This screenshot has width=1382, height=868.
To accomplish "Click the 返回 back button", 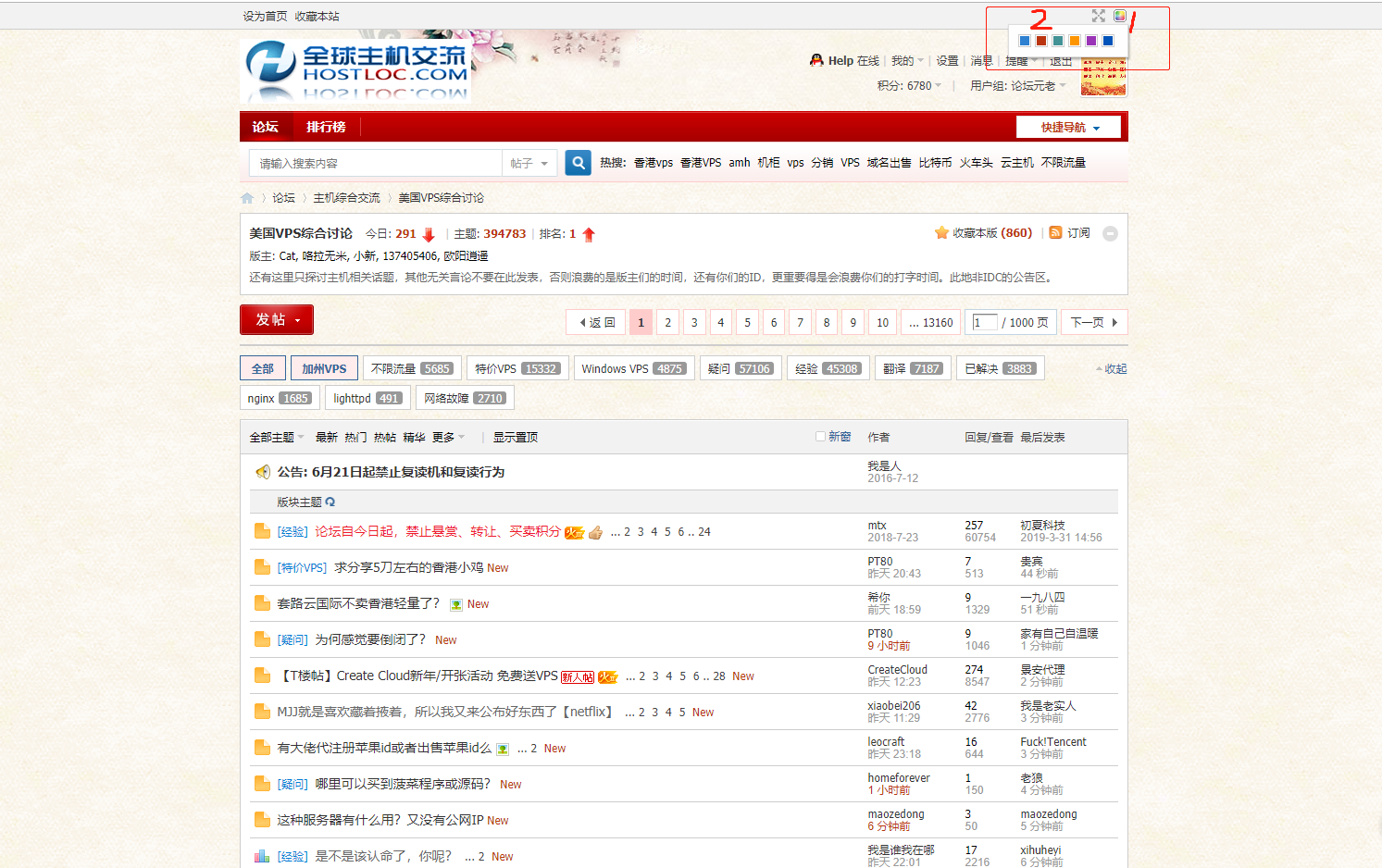I will [x=596, y=322].
